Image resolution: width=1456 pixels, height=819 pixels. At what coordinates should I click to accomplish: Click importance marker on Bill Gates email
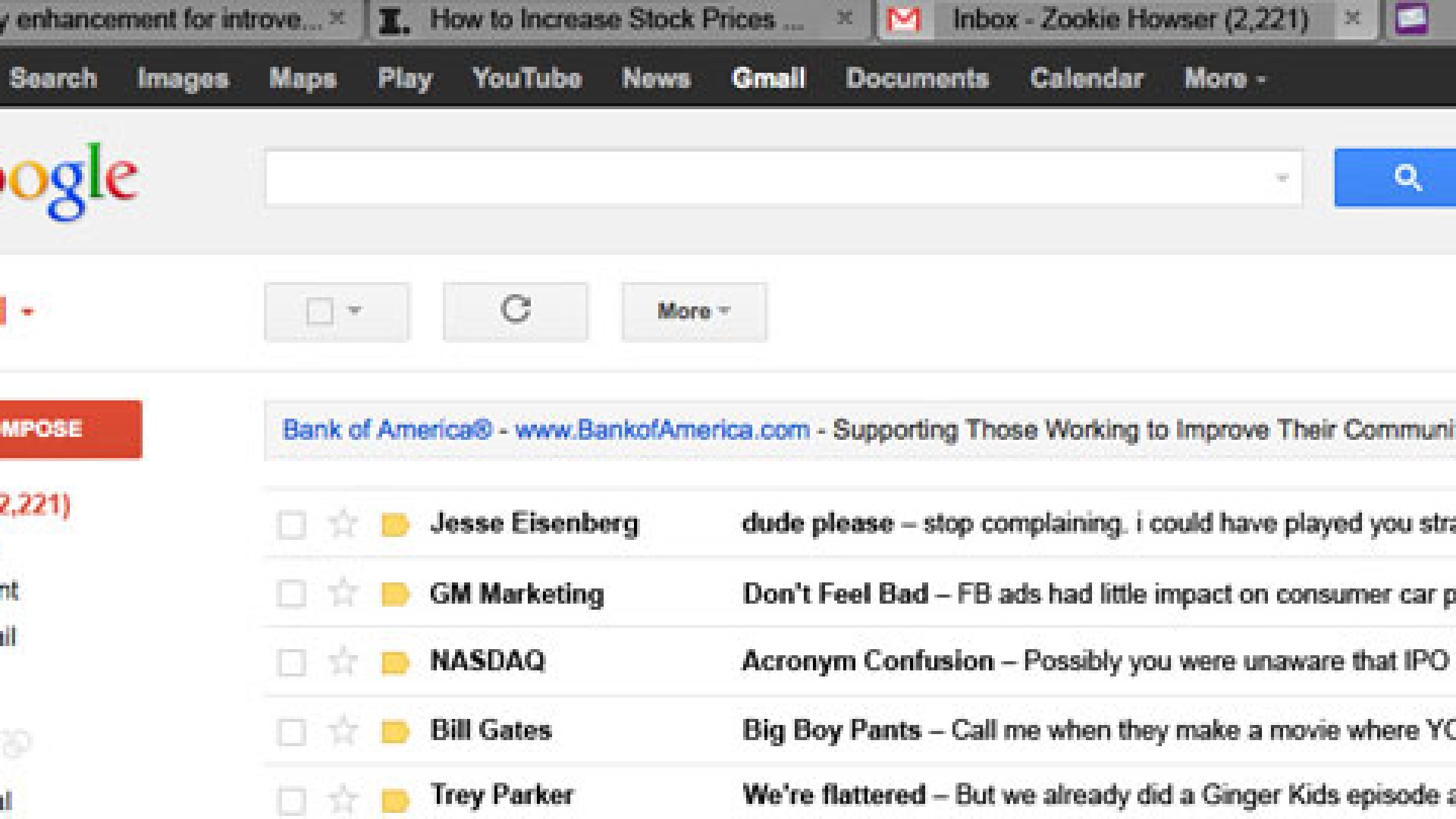coord(395,732)
